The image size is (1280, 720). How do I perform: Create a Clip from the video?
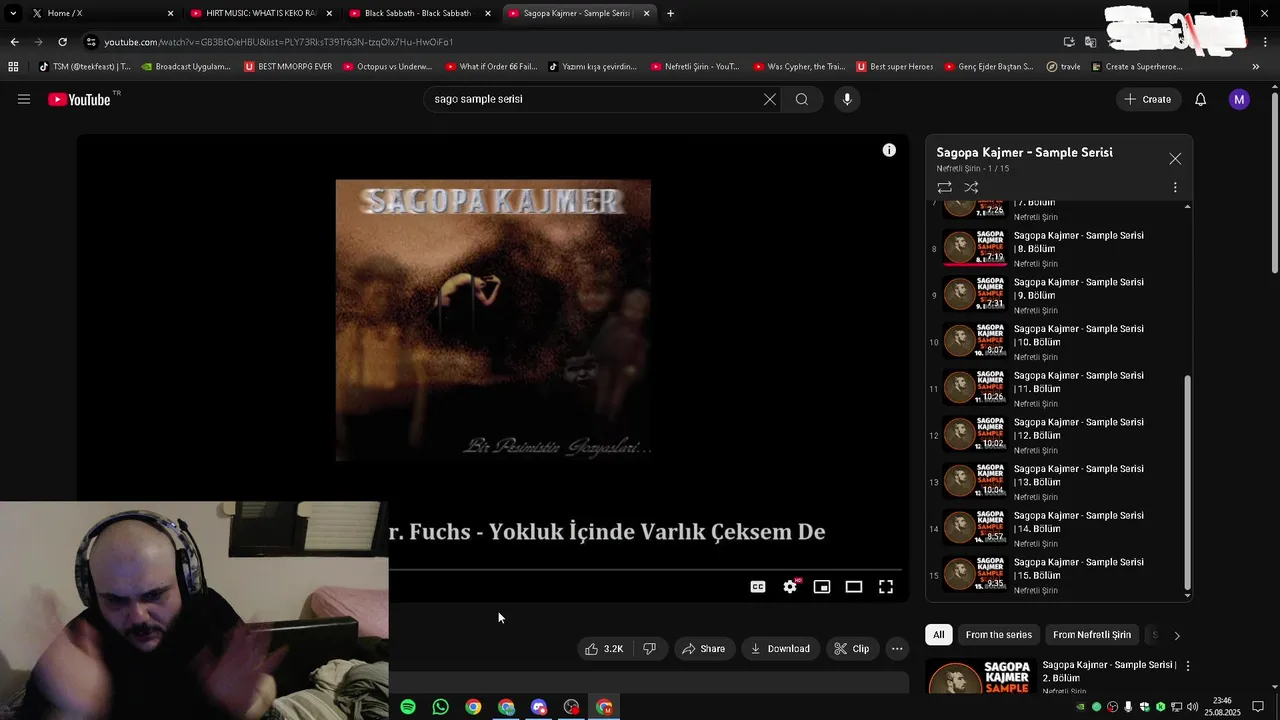852,649
